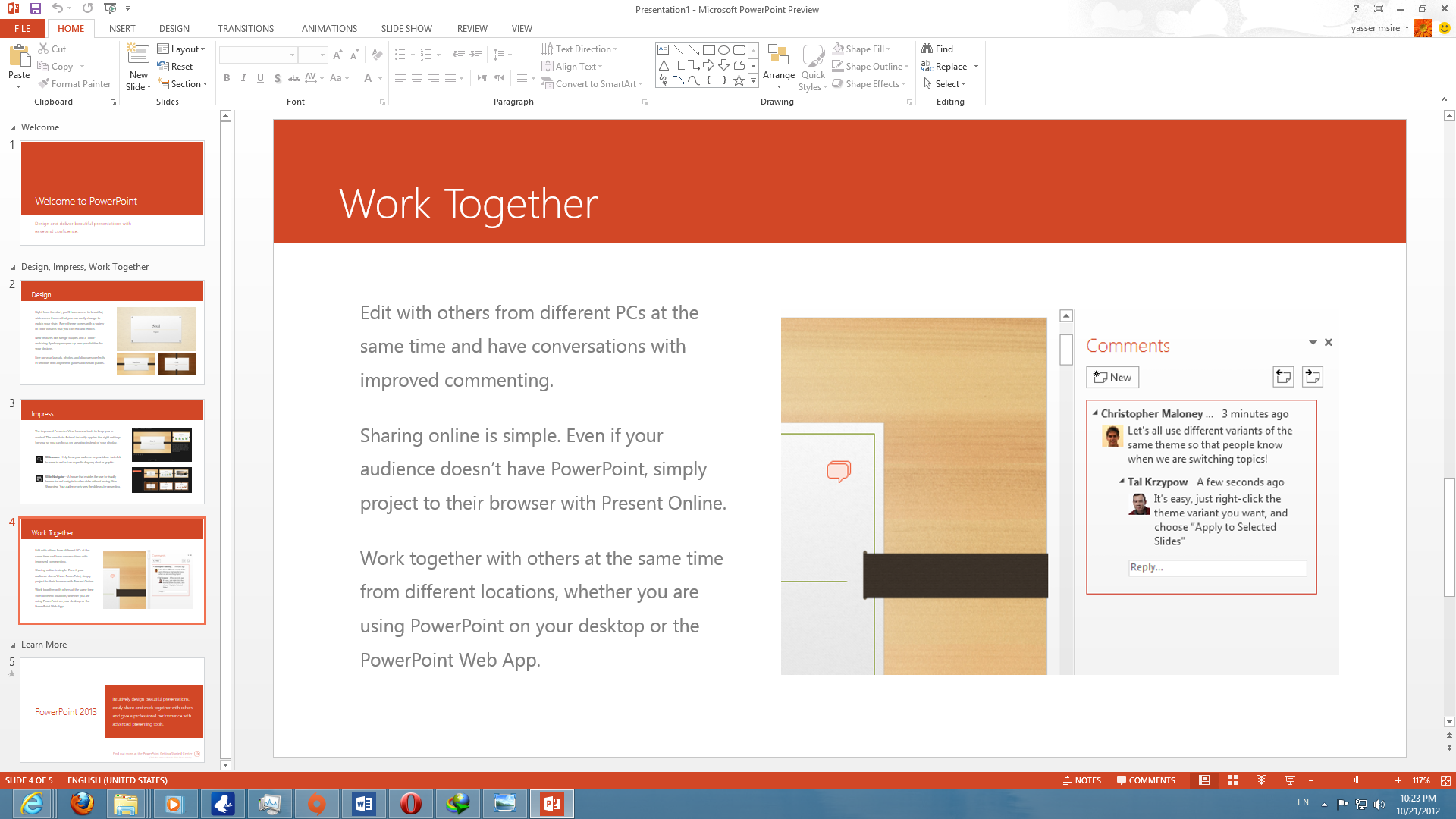Align text right in Paragraph group
Image resolution: width=1456 pixels, height=819 pixels.
tap(434, 78)
